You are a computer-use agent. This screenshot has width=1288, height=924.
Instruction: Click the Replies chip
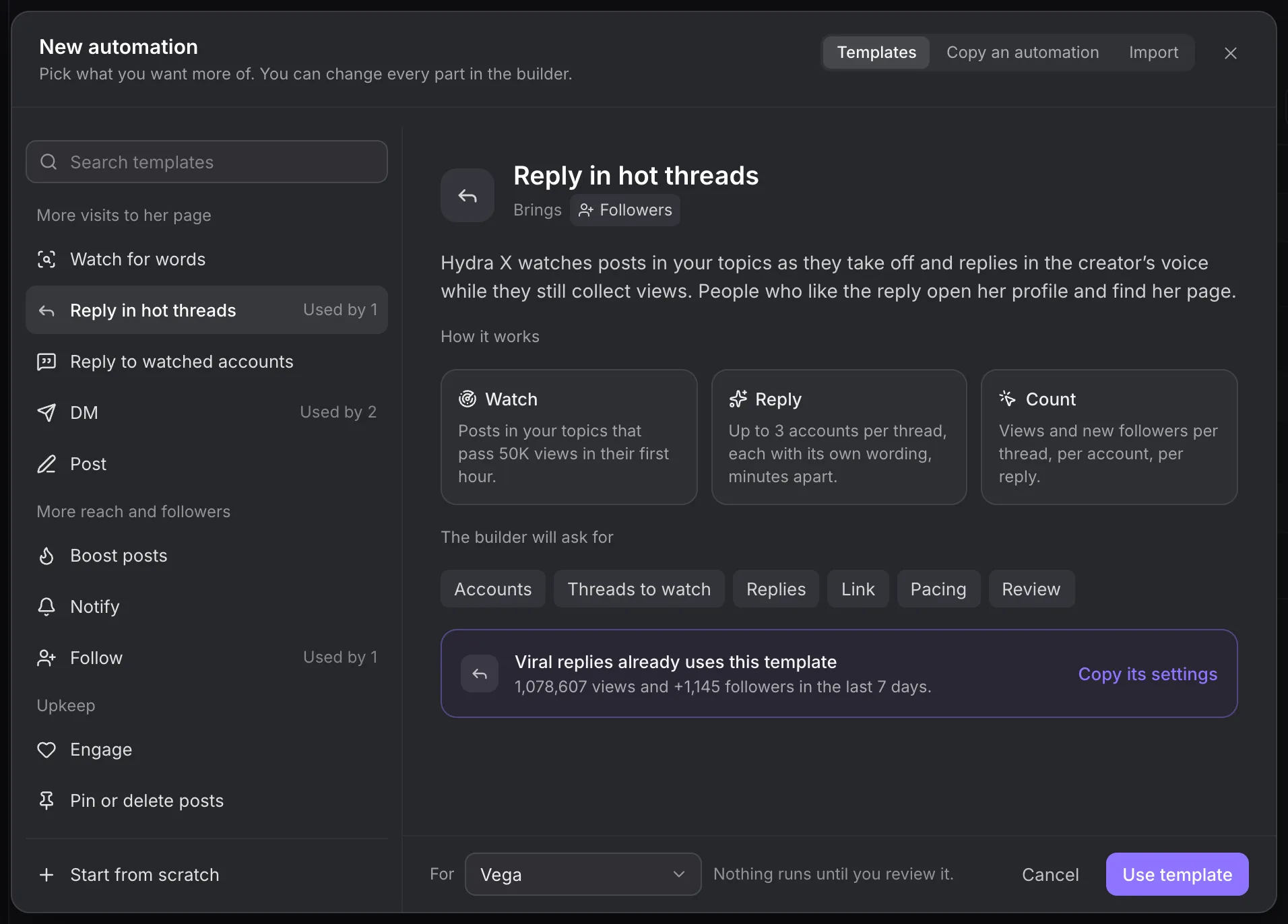coord(775,589)
